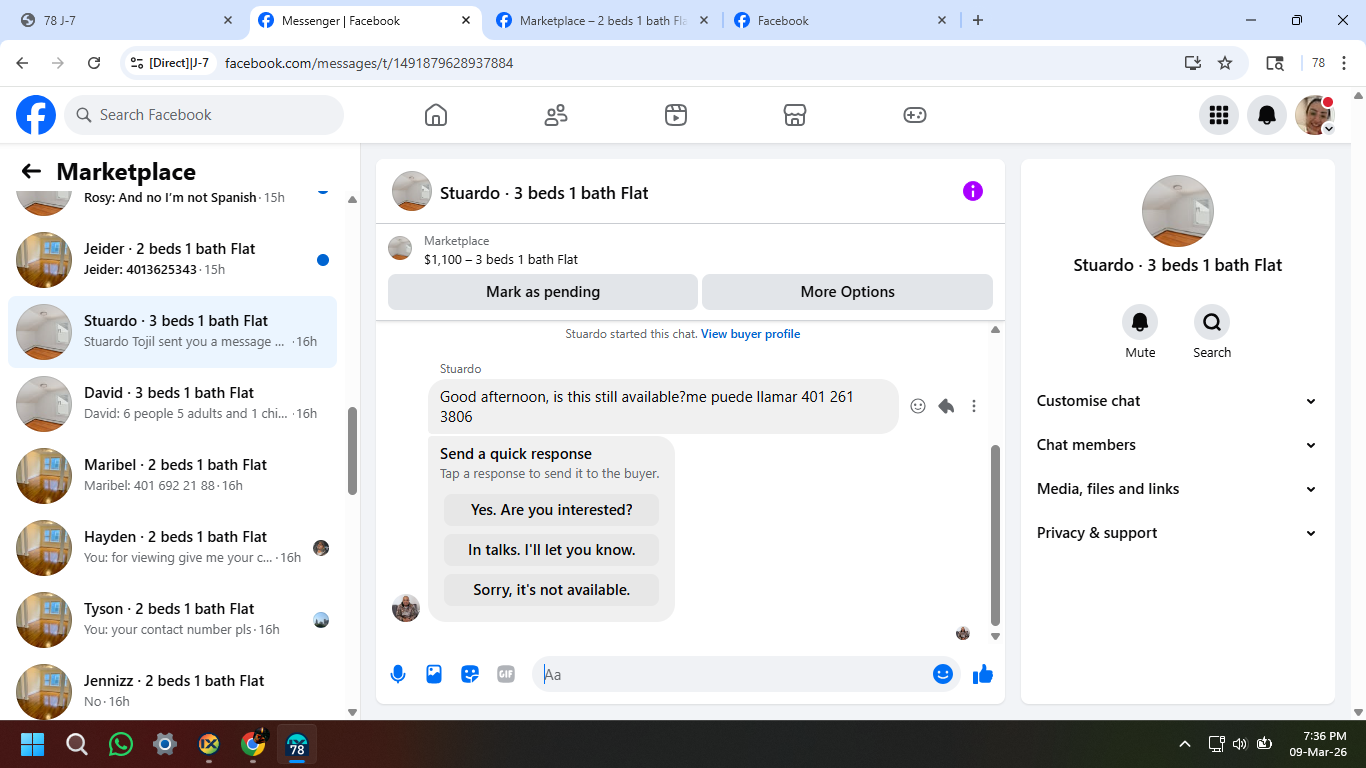Click More Options button
1366x768 pixels.
847,292
